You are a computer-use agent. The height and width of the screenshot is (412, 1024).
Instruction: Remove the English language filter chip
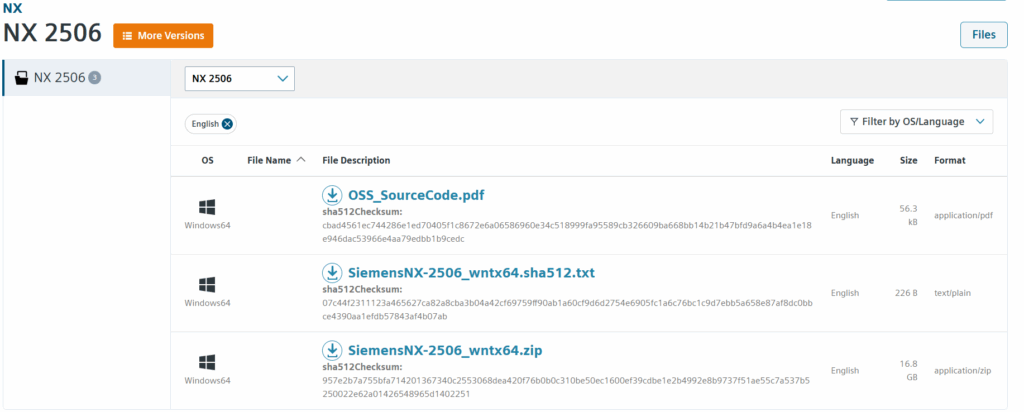tap(227, 124)
